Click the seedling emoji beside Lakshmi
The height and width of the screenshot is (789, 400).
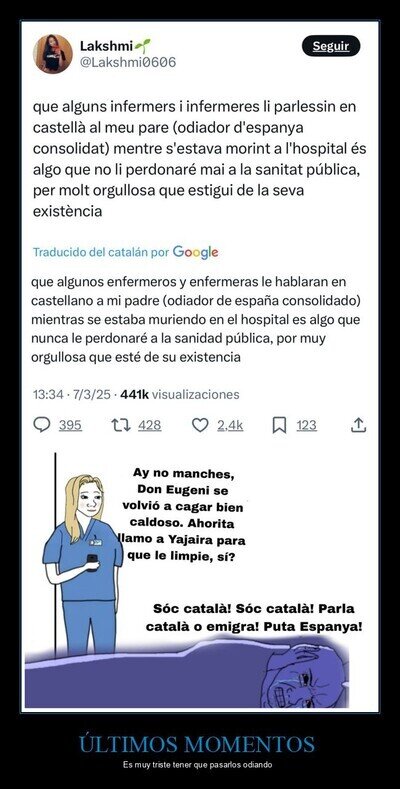[142, 46]
